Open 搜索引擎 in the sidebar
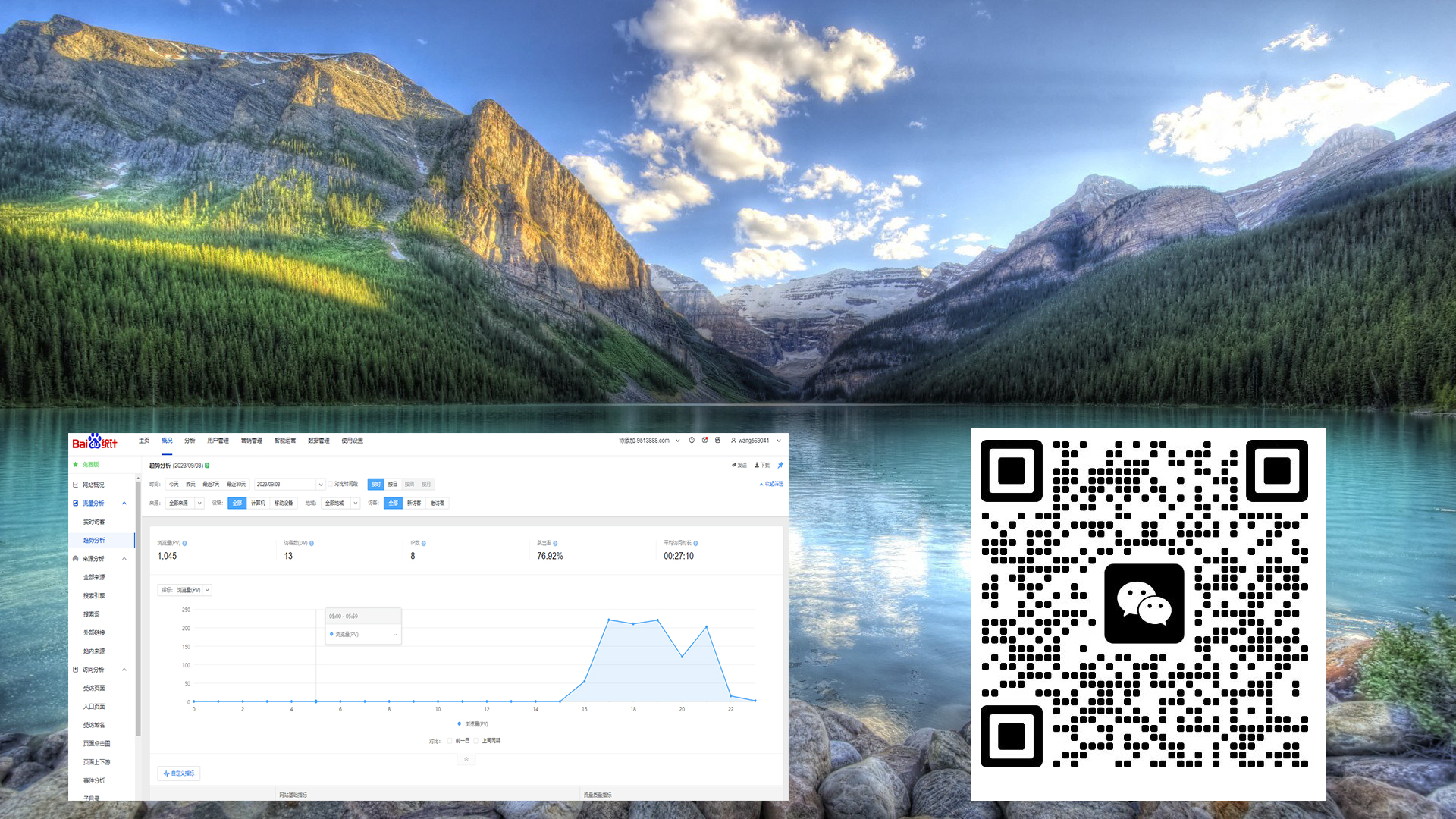This screenshot has height=819, width=1456. point(94,595)
